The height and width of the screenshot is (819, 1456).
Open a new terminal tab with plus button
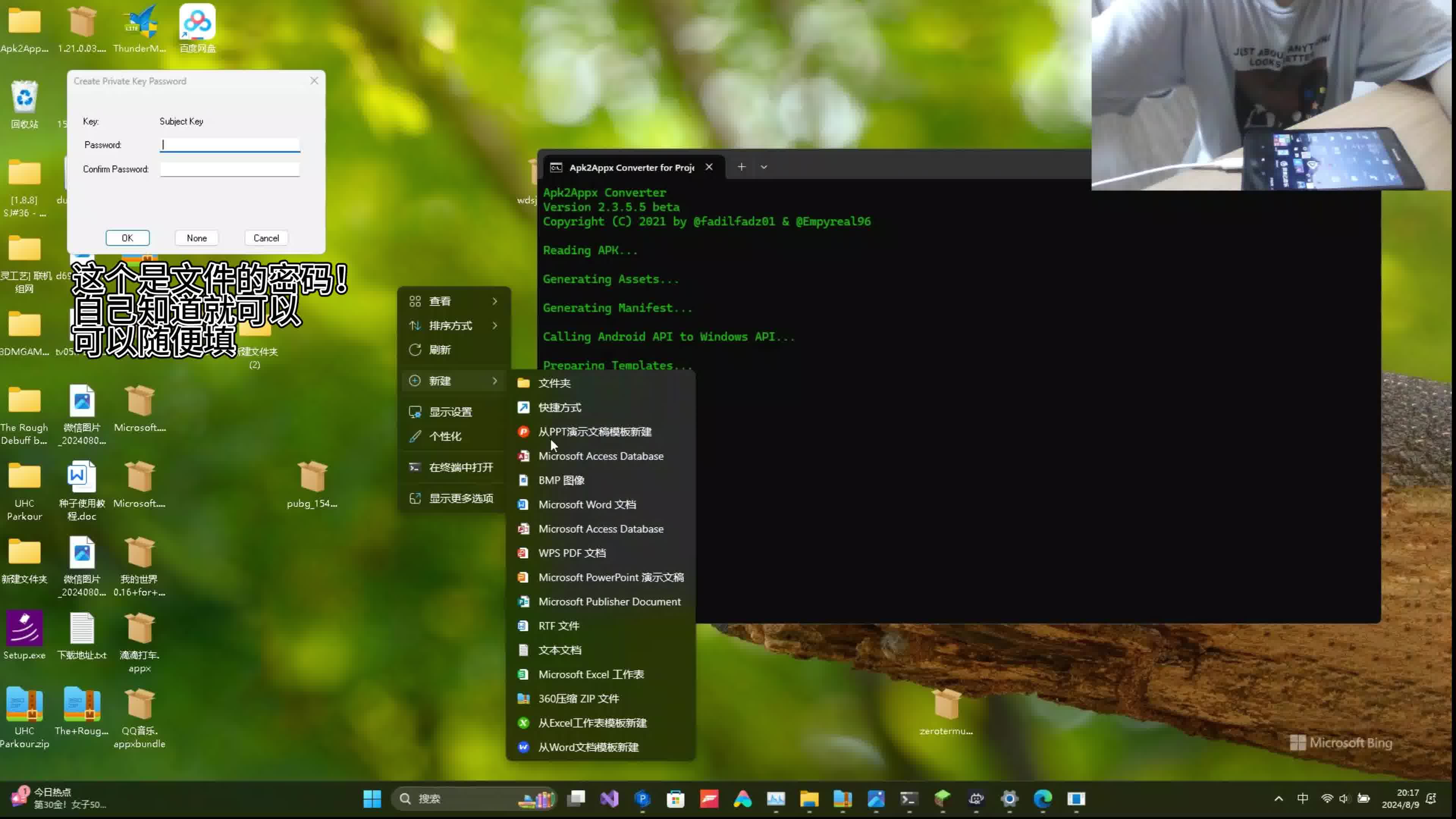pyautogui.click(x=742, y=167)
